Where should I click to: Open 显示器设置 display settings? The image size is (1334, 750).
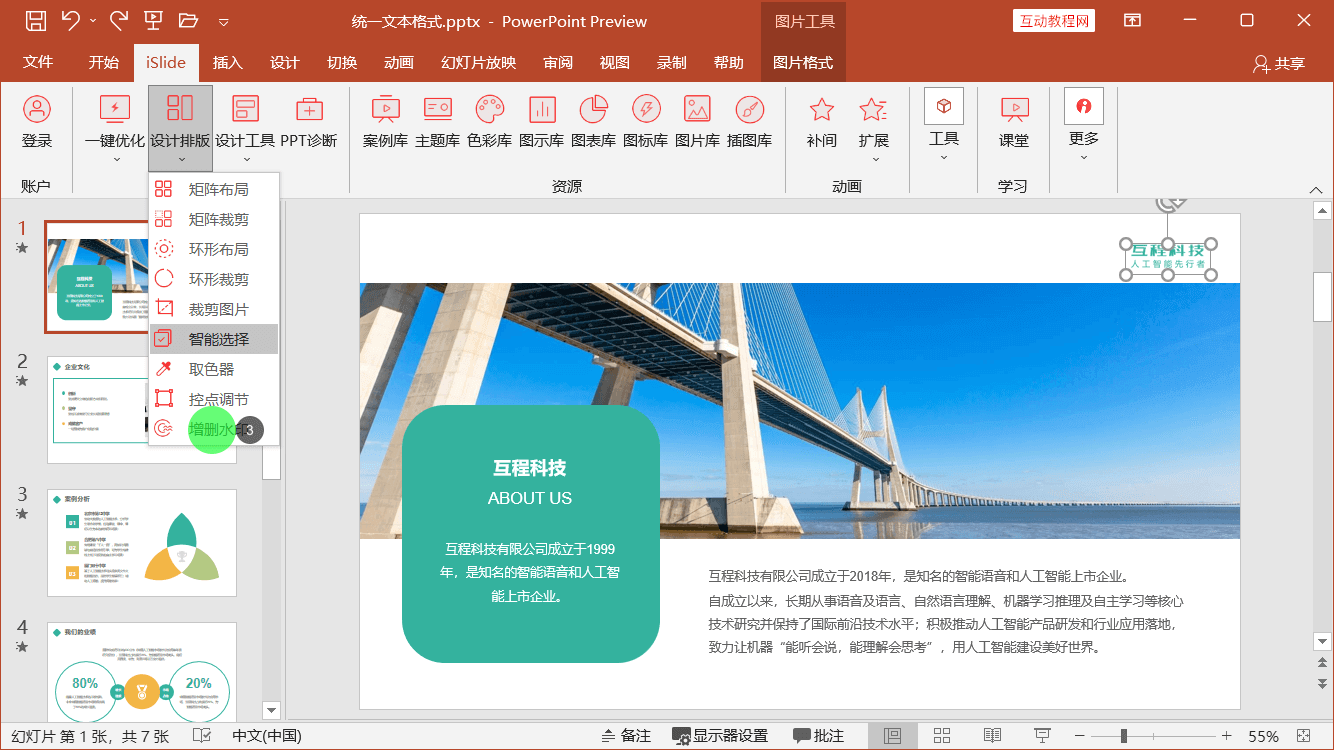(x=720, y=736)
